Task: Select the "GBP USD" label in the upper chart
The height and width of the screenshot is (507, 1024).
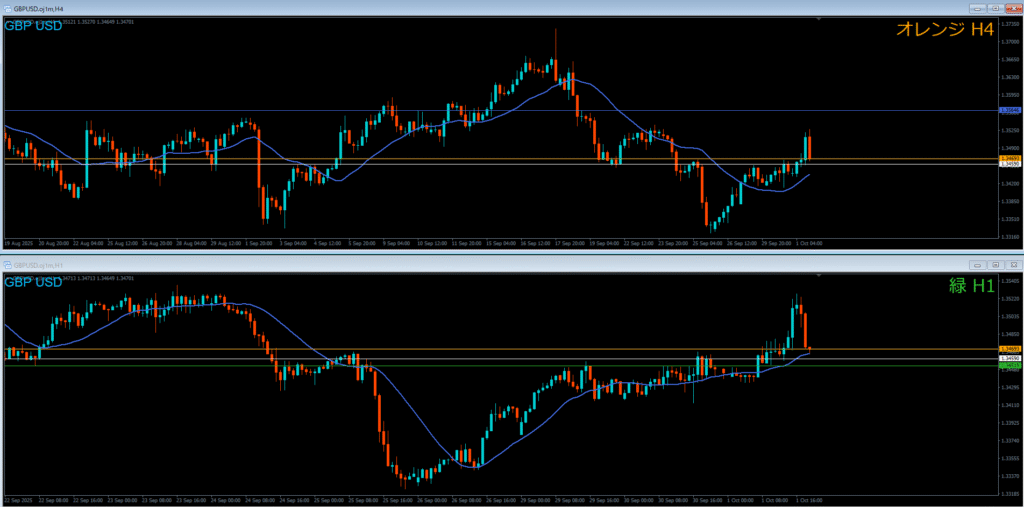Action: click(33, 25)
